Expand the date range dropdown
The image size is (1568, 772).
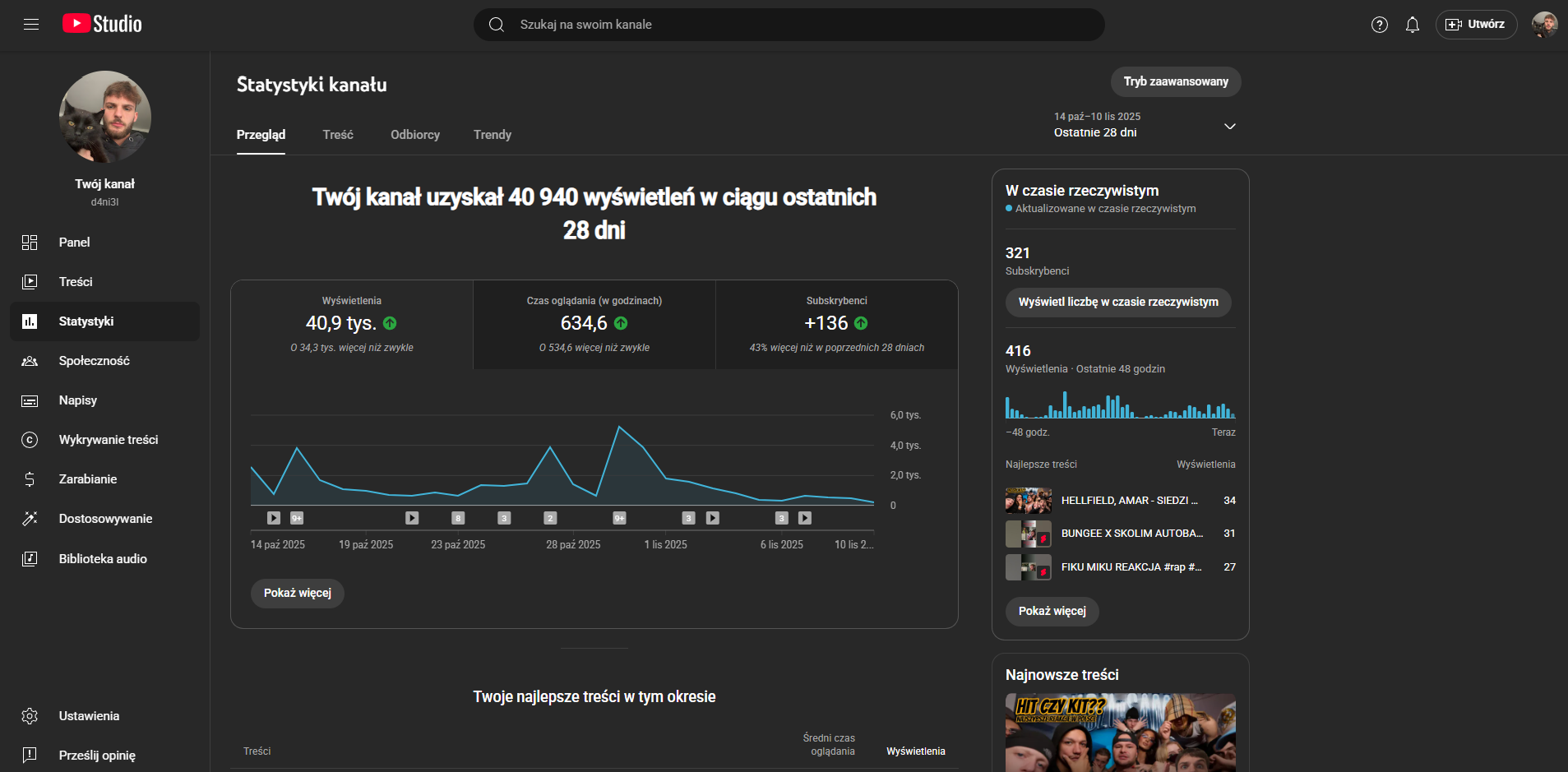[x=1229, y=126]
